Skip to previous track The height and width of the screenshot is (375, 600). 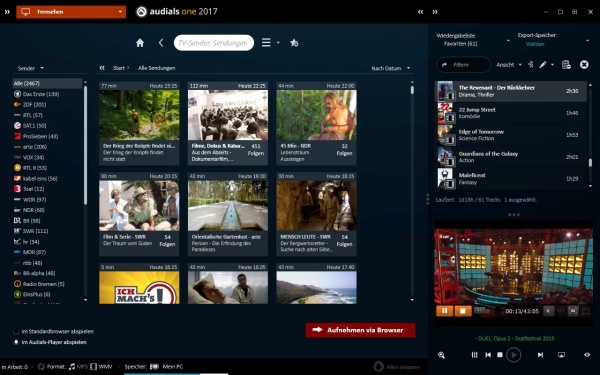tap(488, 355)
